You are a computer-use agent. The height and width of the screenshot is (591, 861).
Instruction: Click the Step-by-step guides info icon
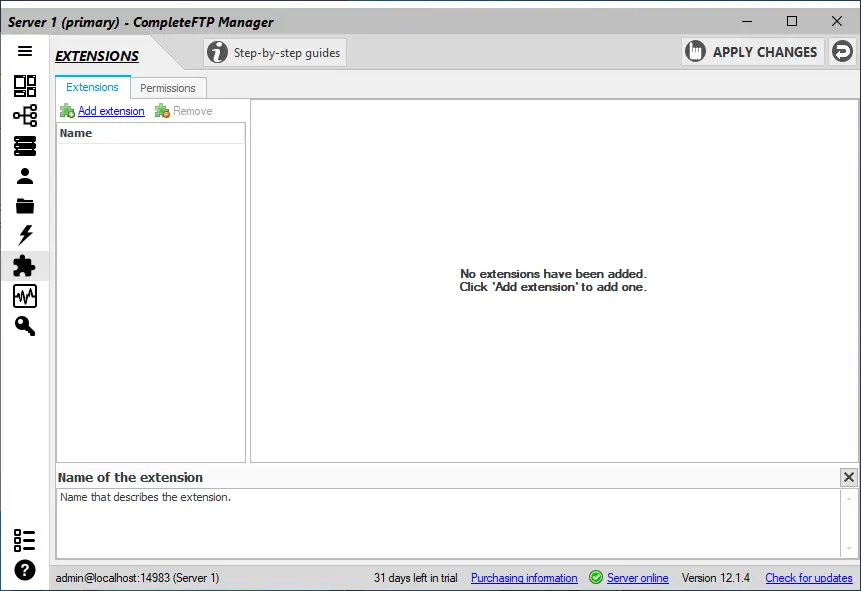click(217, 53)
